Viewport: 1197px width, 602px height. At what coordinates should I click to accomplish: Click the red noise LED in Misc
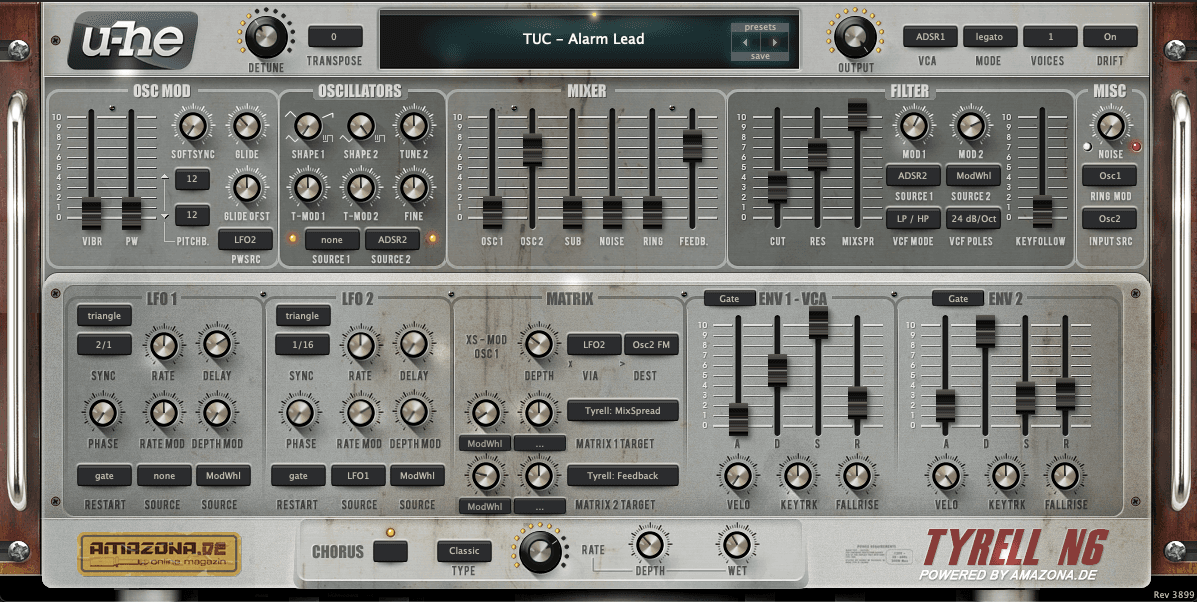1136,146
